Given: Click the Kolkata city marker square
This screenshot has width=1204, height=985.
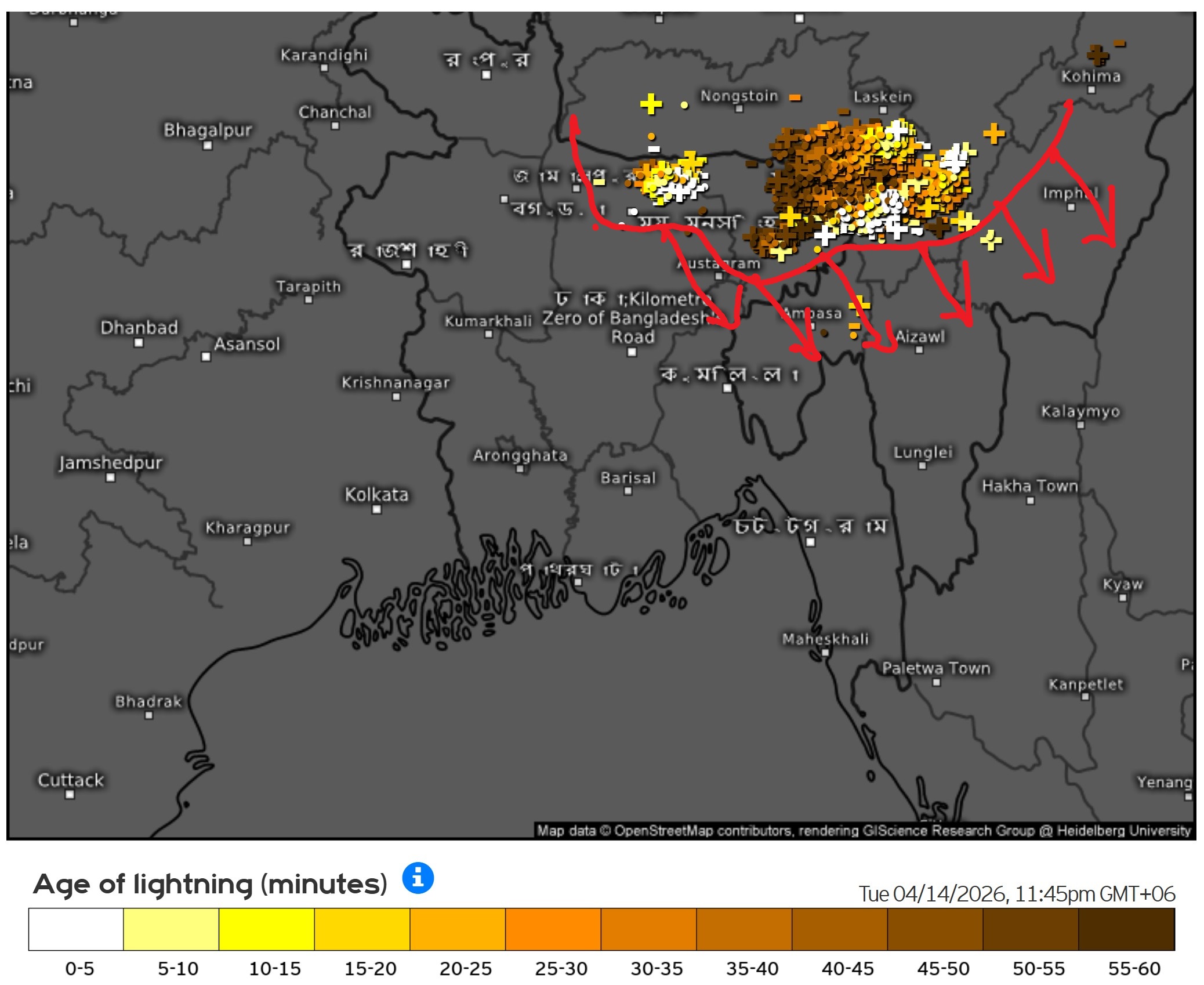Looking at the screenshot, I should click(x=376, y=510).
